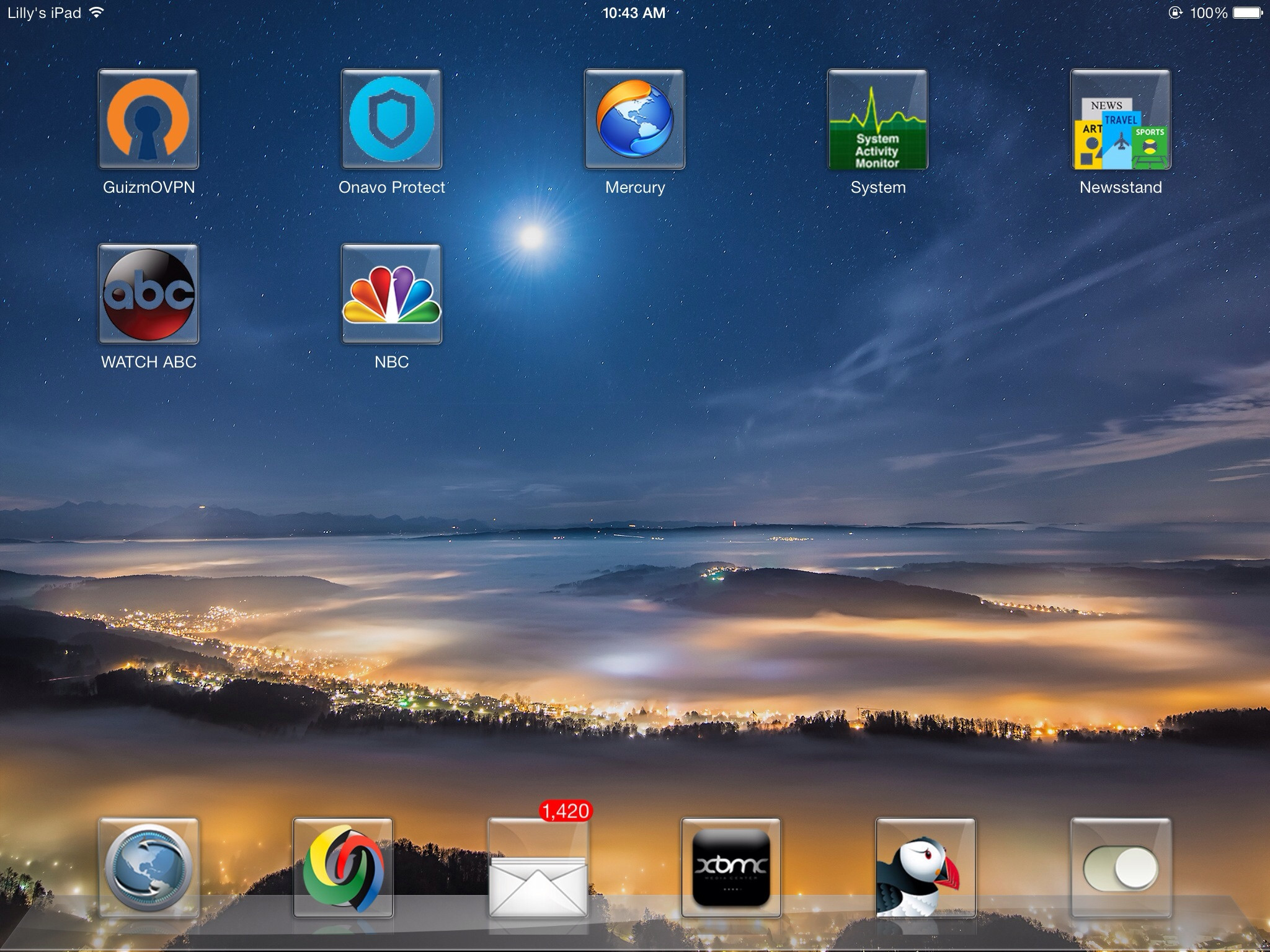
Task: Tap the Wi-Fi signal indicator
Action: click(96, 12)
